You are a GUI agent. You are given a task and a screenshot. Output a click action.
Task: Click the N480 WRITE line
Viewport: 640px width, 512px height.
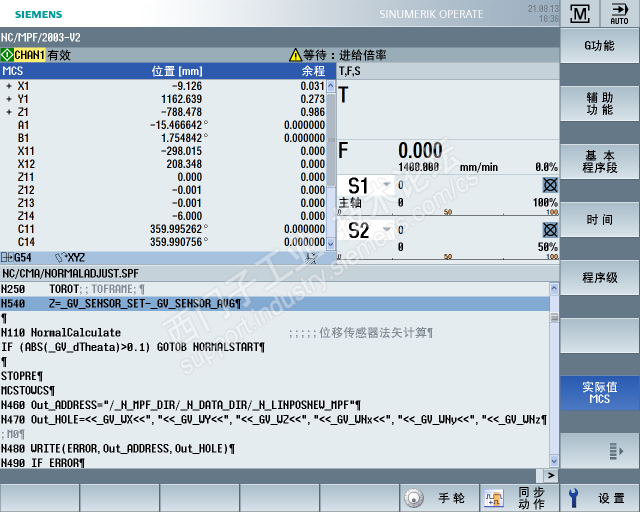click(x=274, y=449)
